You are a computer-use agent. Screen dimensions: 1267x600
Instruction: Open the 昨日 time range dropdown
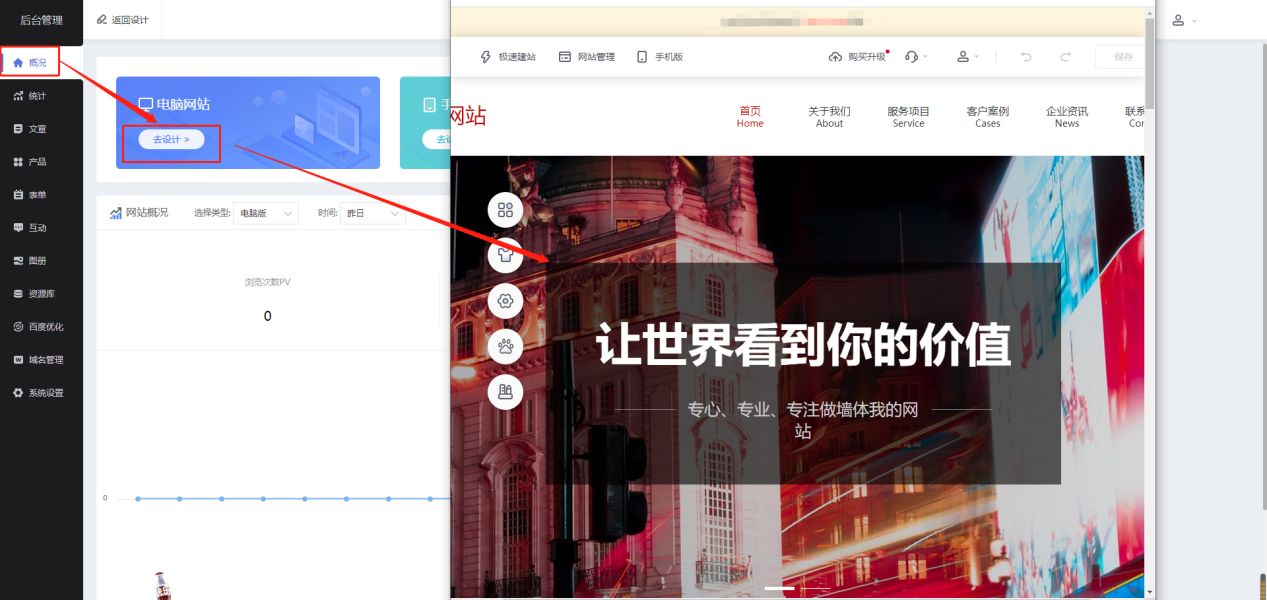(372, 212)
